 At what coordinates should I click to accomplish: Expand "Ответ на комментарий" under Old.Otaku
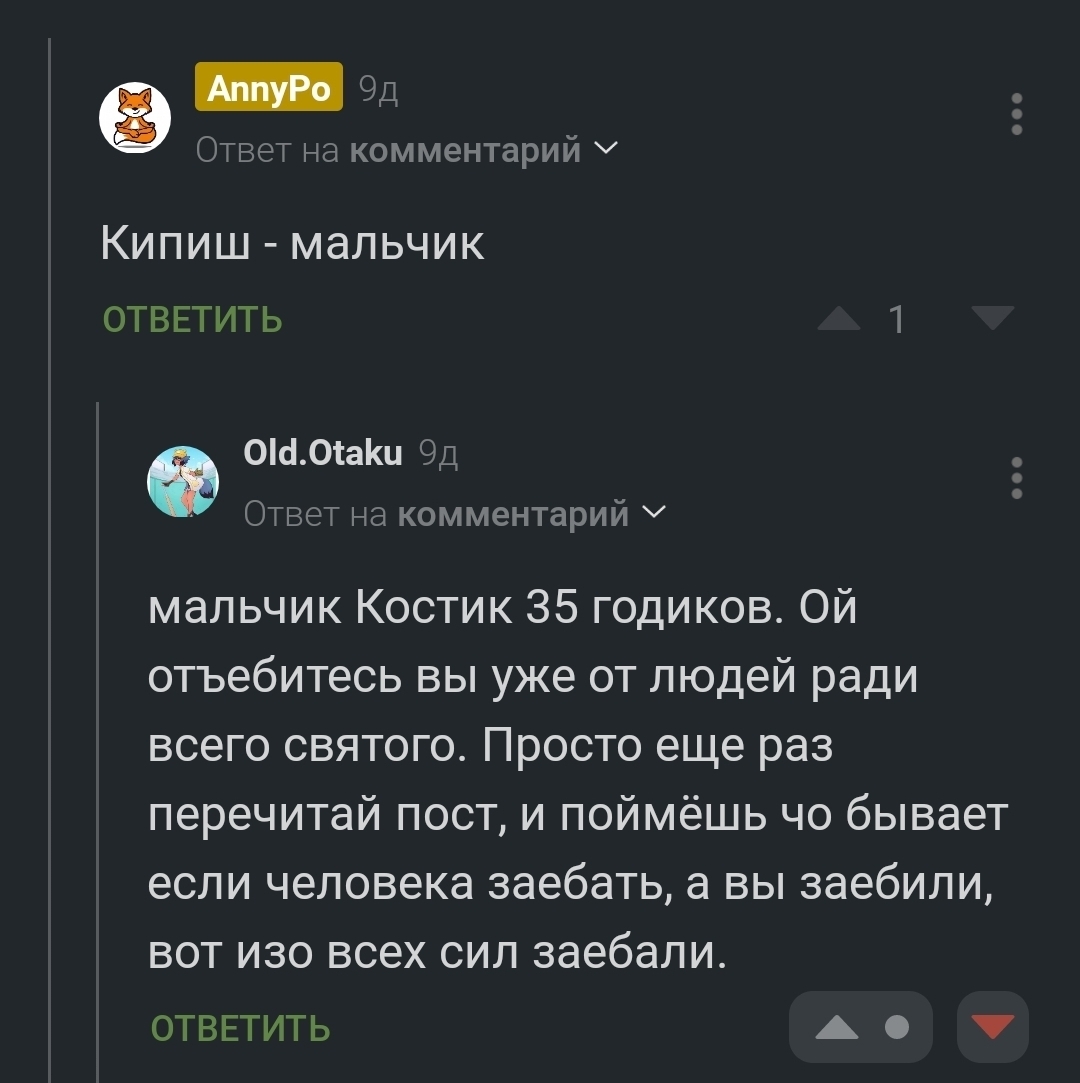point(455,514)
